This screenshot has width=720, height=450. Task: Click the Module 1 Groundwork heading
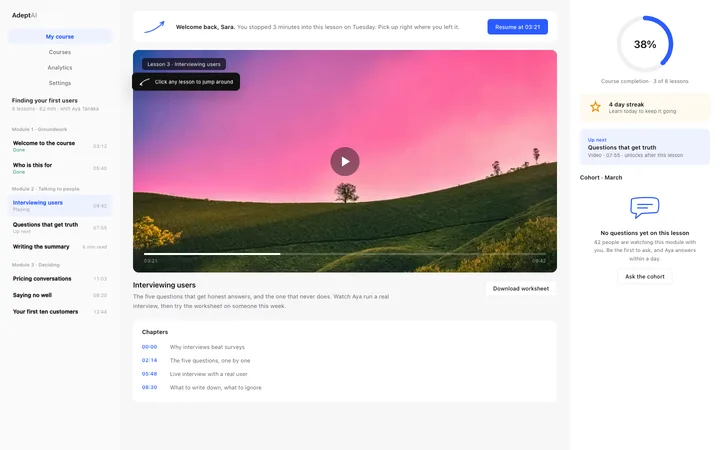click(x=39, y=129)
